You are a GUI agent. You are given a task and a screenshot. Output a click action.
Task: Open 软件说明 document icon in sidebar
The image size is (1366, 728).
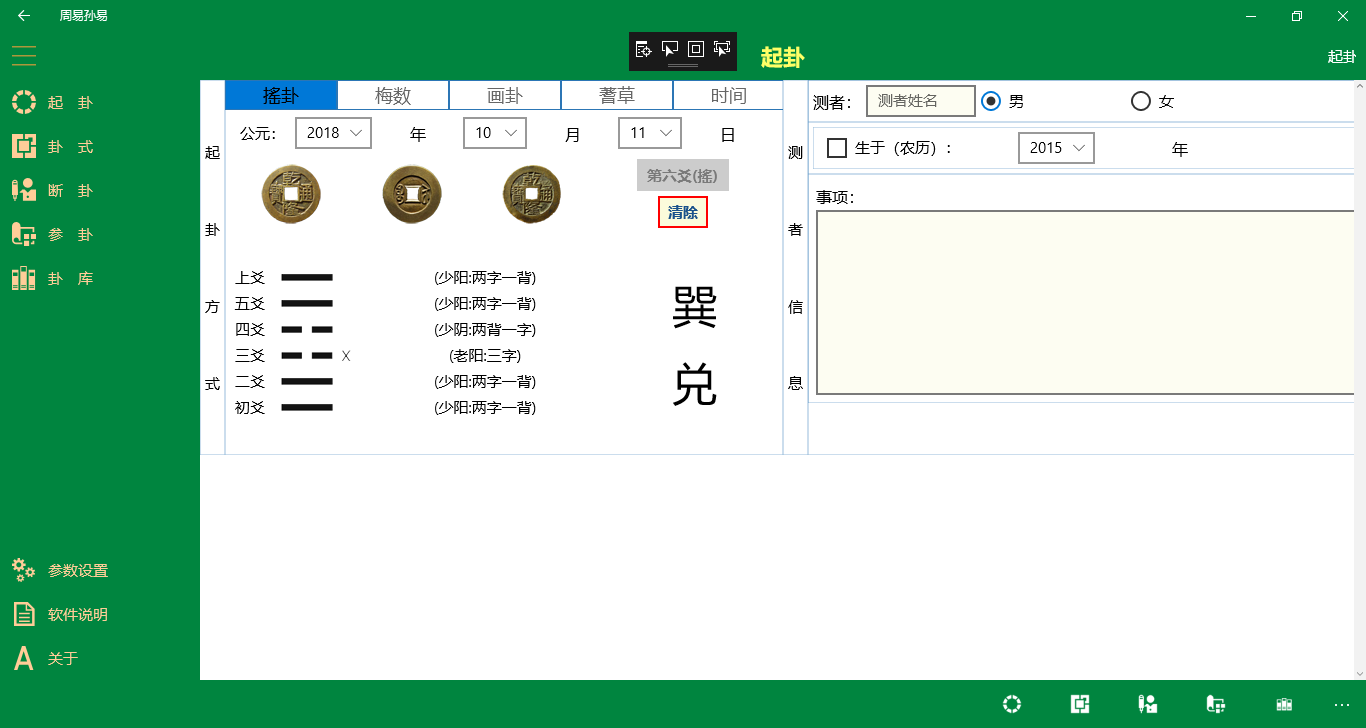[x=24, y=614]
